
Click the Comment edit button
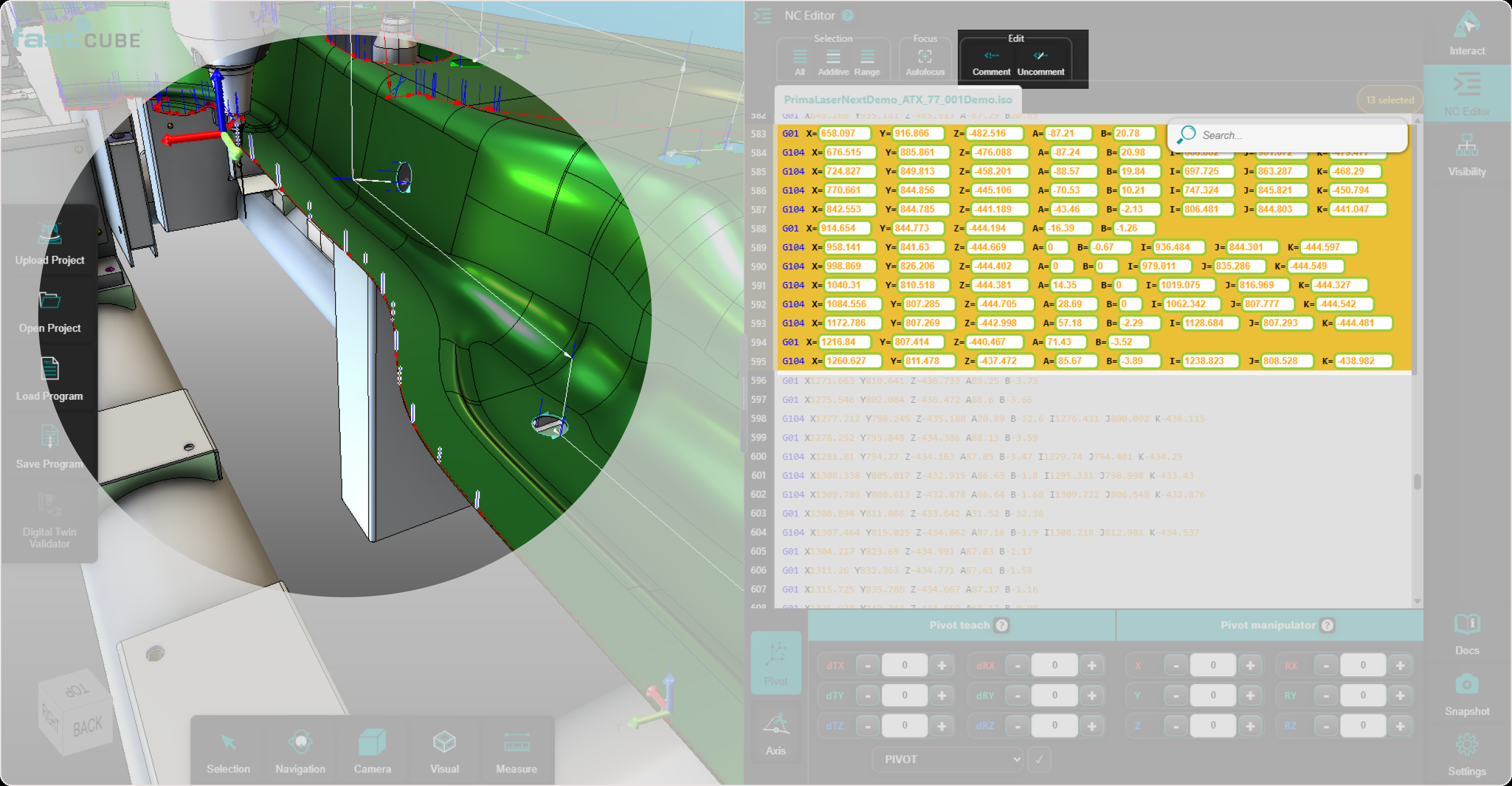pos(991,63)
